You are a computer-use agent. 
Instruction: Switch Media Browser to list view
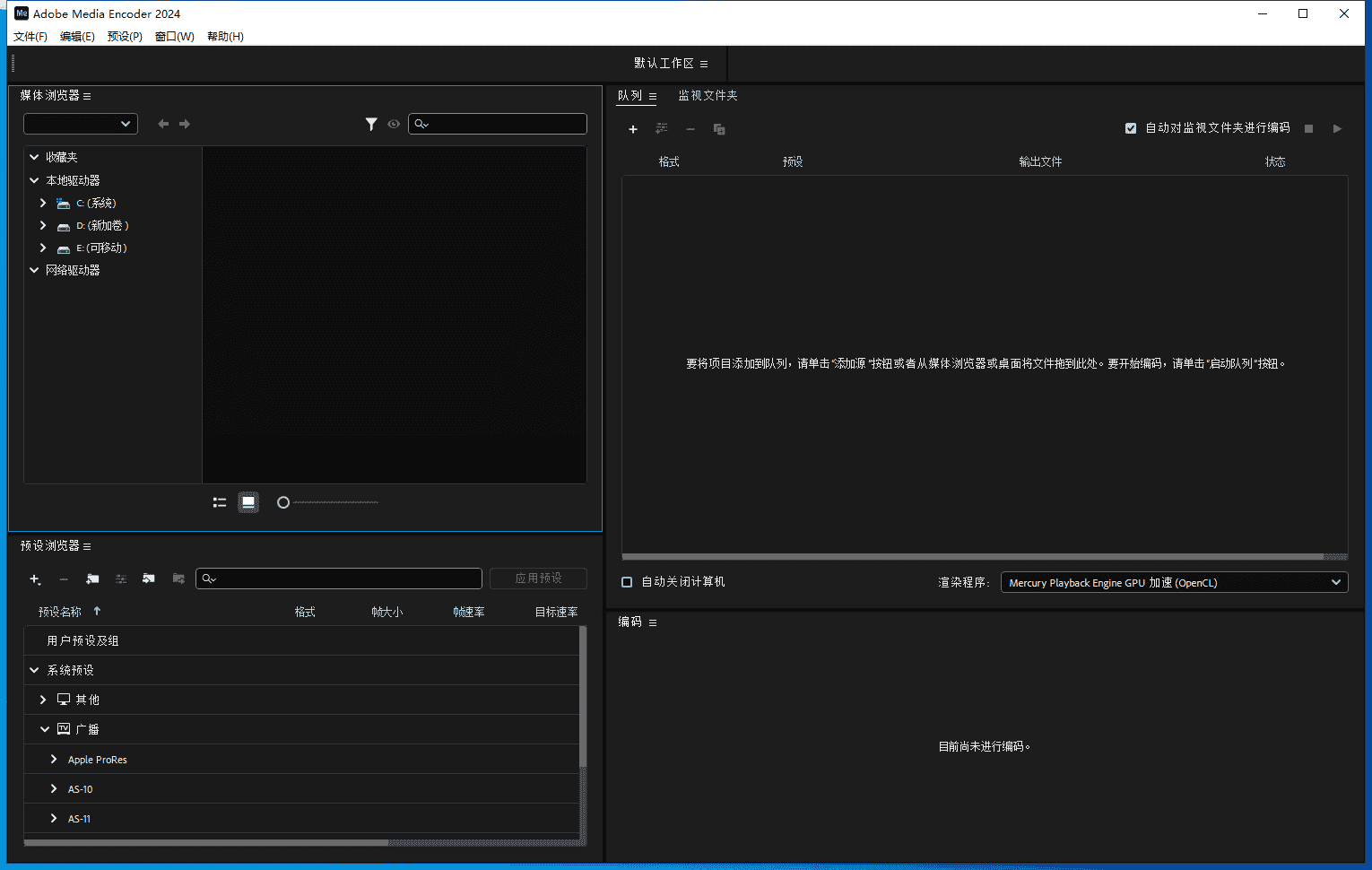(220, 502)
